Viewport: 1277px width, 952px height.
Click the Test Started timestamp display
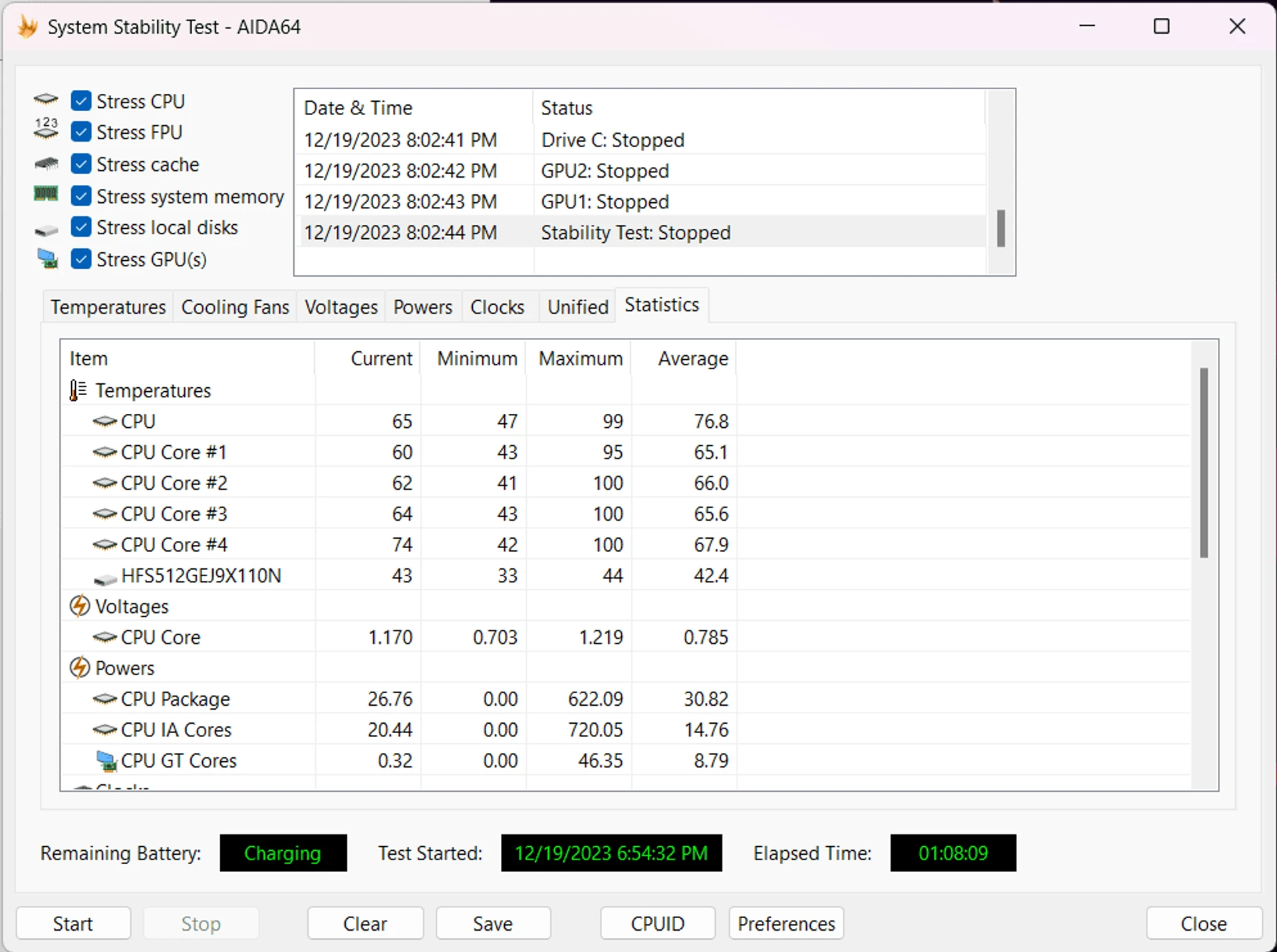tap(611, 853)
